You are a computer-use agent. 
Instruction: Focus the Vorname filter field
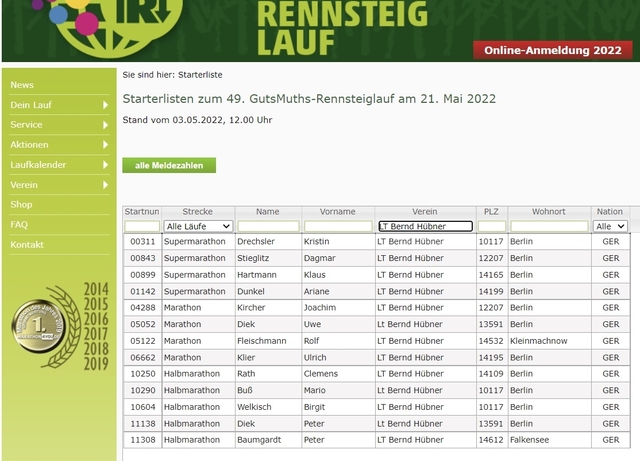pyautogui.click(x=338, y=226)
